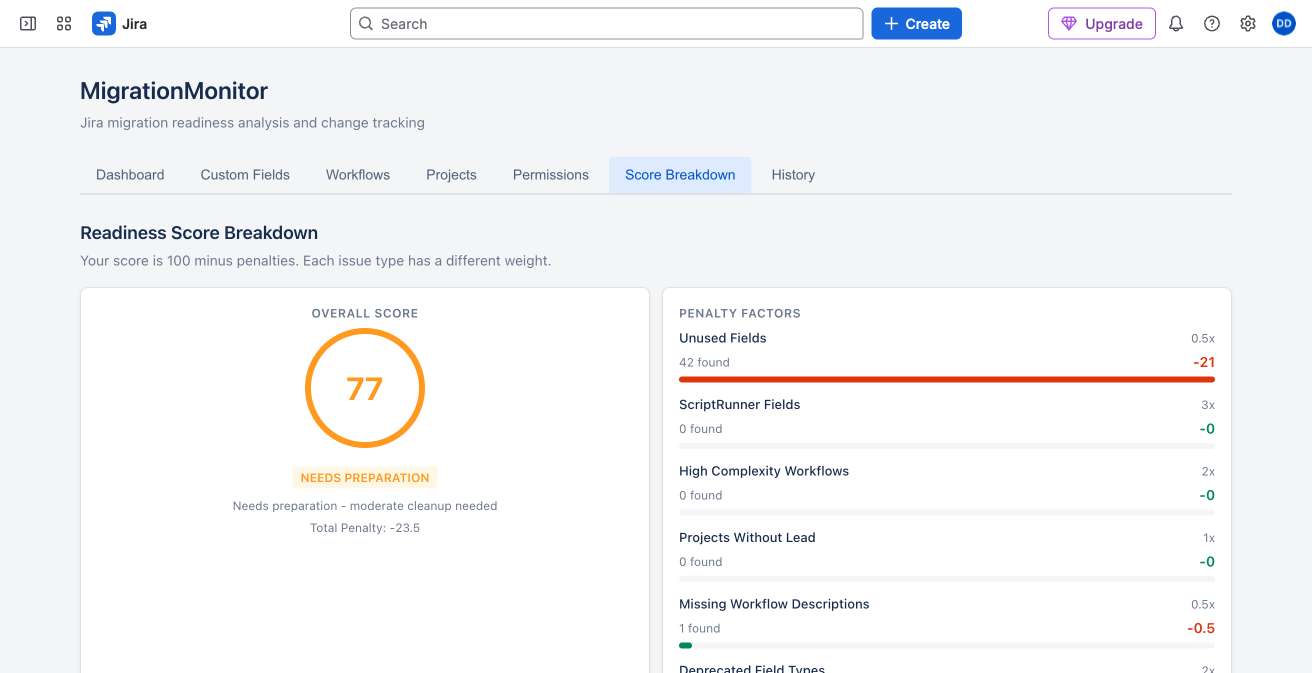The height and width of the screenshot is (673, 1312).
Task: Click the Unused Fields red progress bar
Action: [947, 379]
